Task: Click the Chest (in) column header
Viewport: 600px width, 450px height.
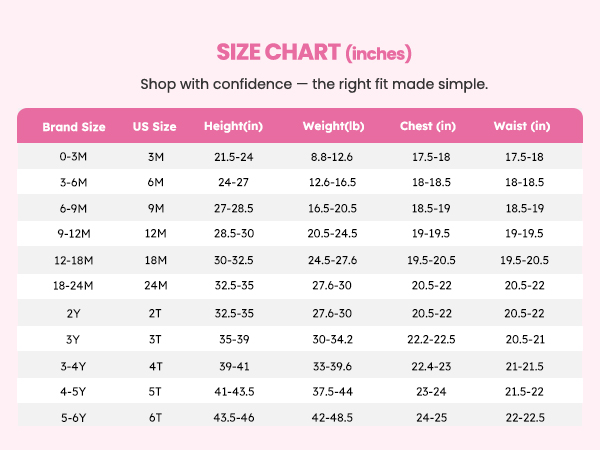Action: pos(428,126)
